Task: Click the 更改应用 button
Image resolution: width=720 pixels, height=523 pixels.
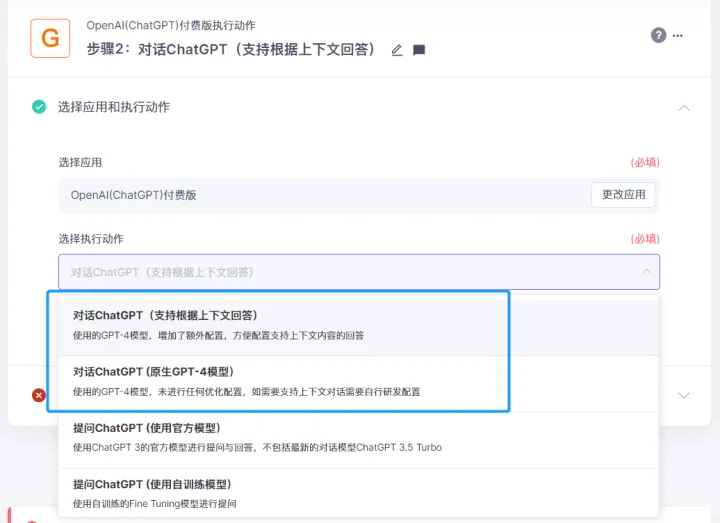Action: pos(623,195)
